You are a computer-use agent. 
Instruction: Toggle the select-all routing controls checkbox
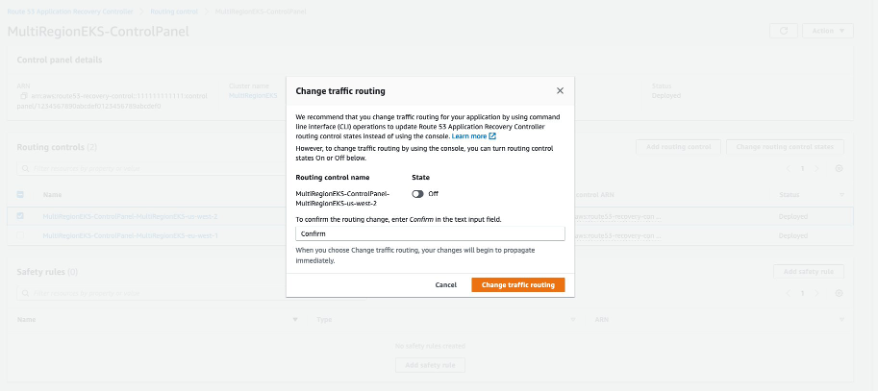21,195
